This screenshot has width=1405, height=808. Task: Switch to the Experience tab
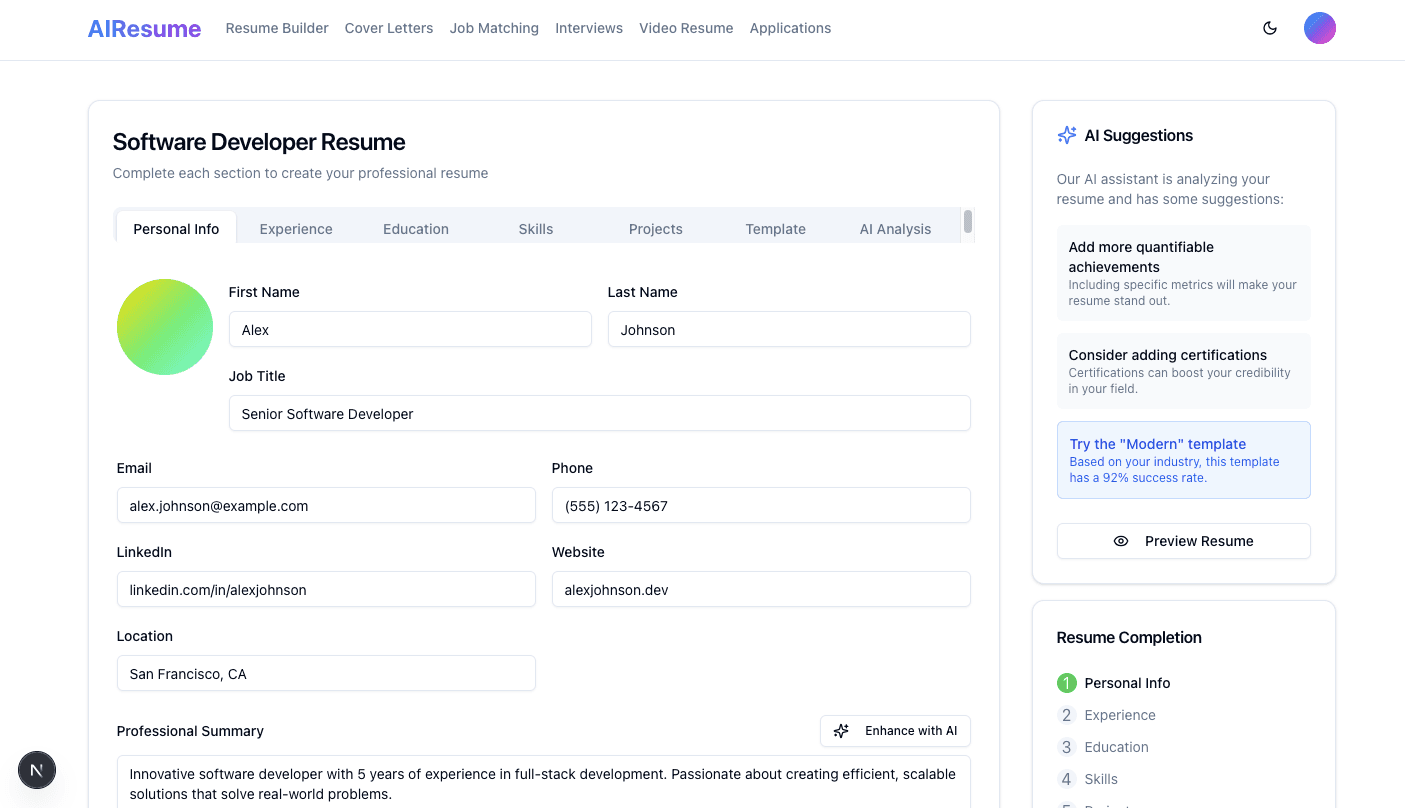(x=295, y=228)
